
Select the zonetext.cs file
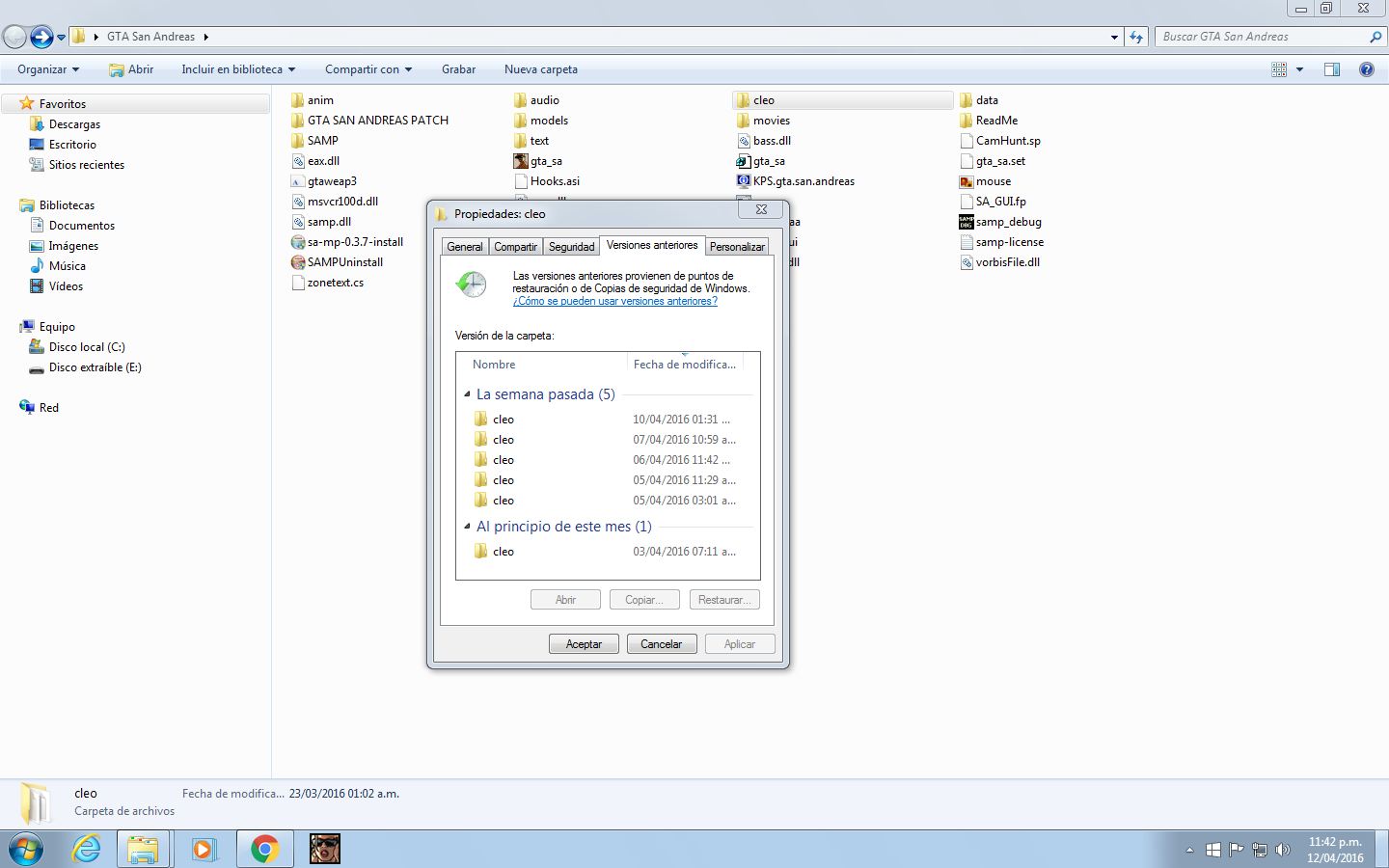point(328,283)
